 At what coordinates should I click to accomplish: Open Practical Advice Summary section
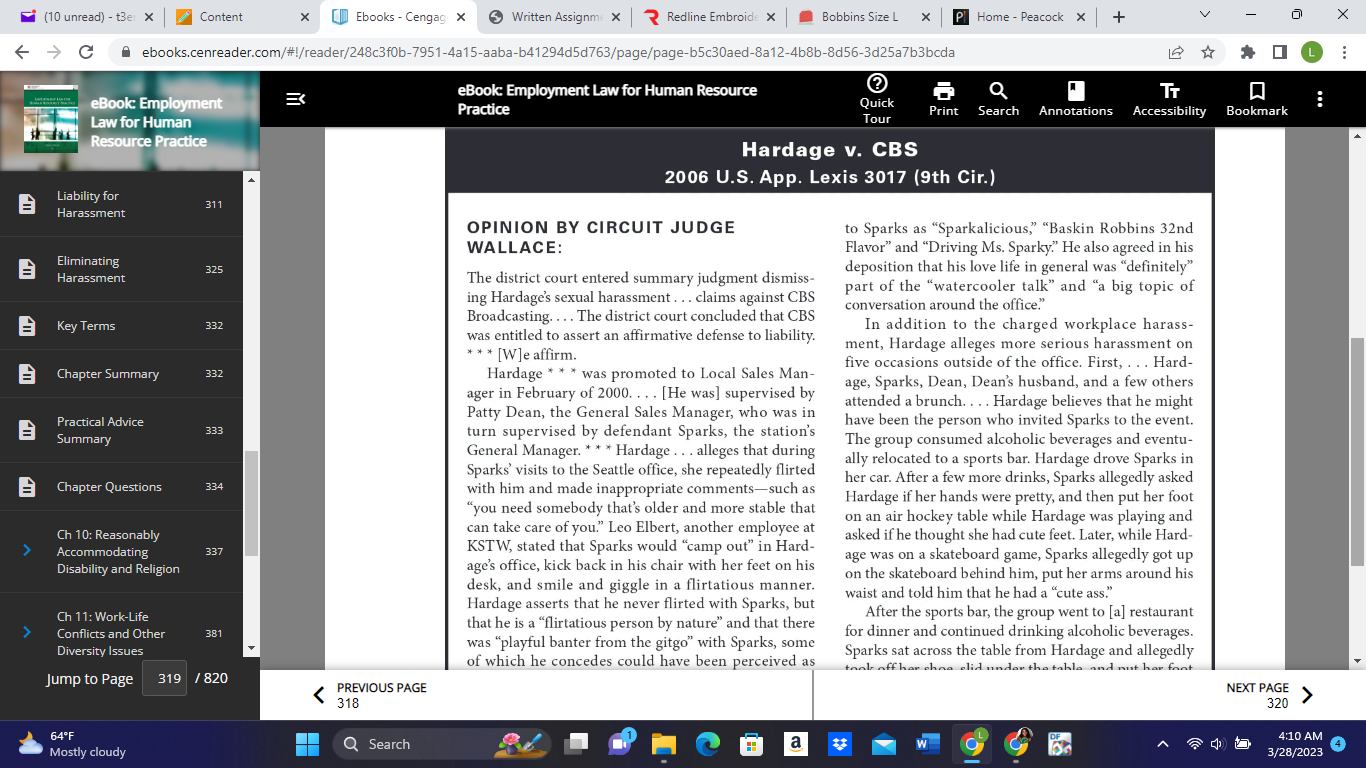coord(121,430)
